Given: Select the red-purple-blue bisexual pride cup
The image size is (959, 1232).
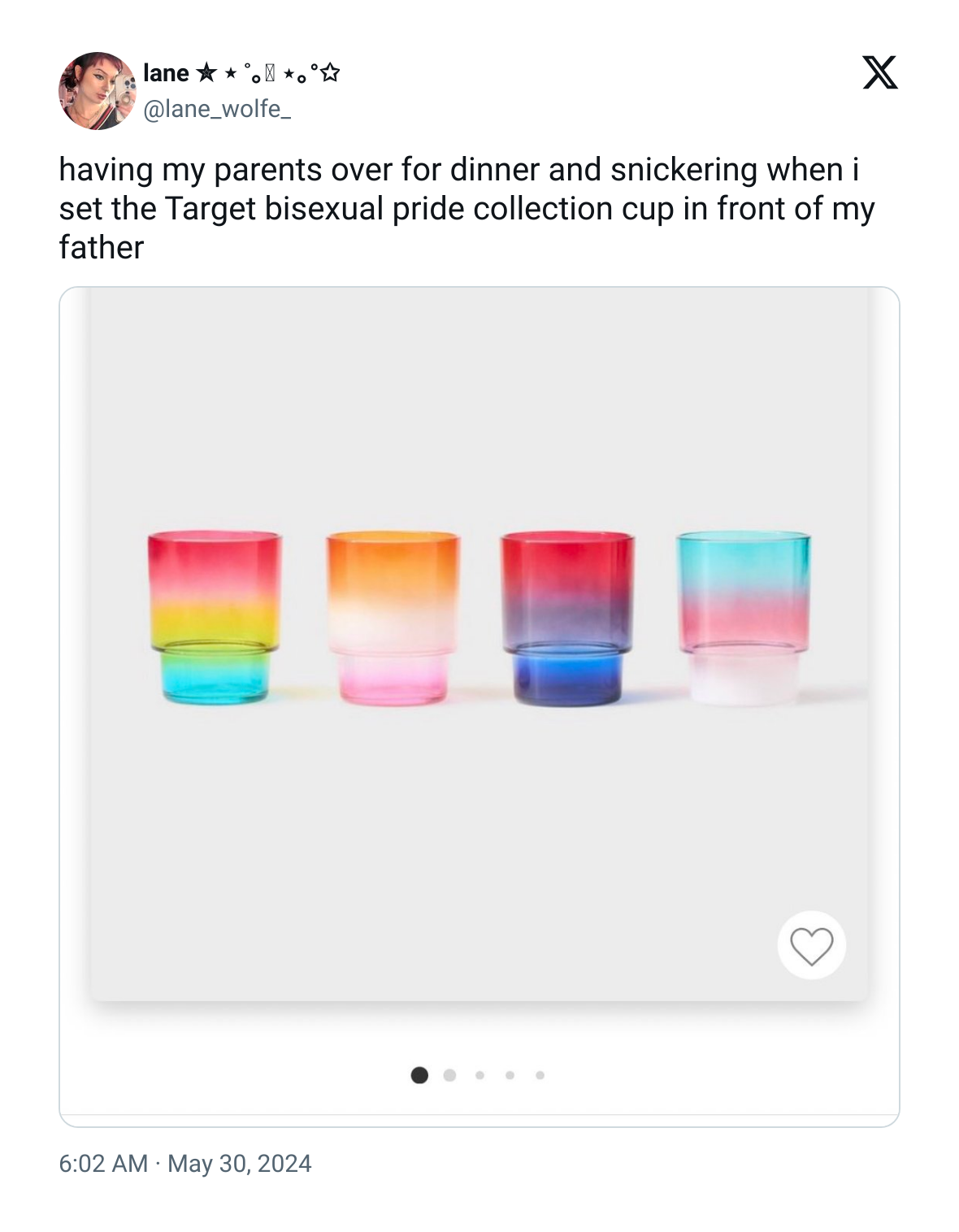Looking at the screenshot, I should tap(567, 618).
